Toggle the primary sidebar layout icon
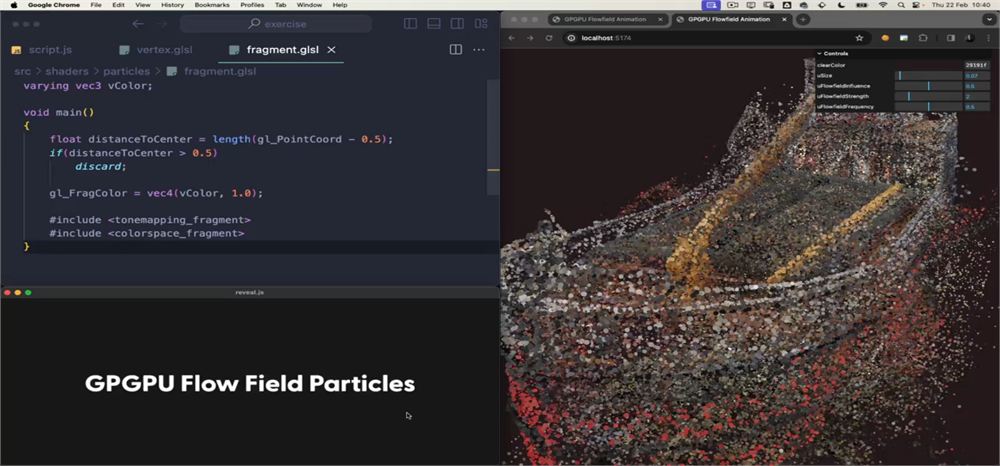The image size is (1000, 466). [x=411, y=24]
